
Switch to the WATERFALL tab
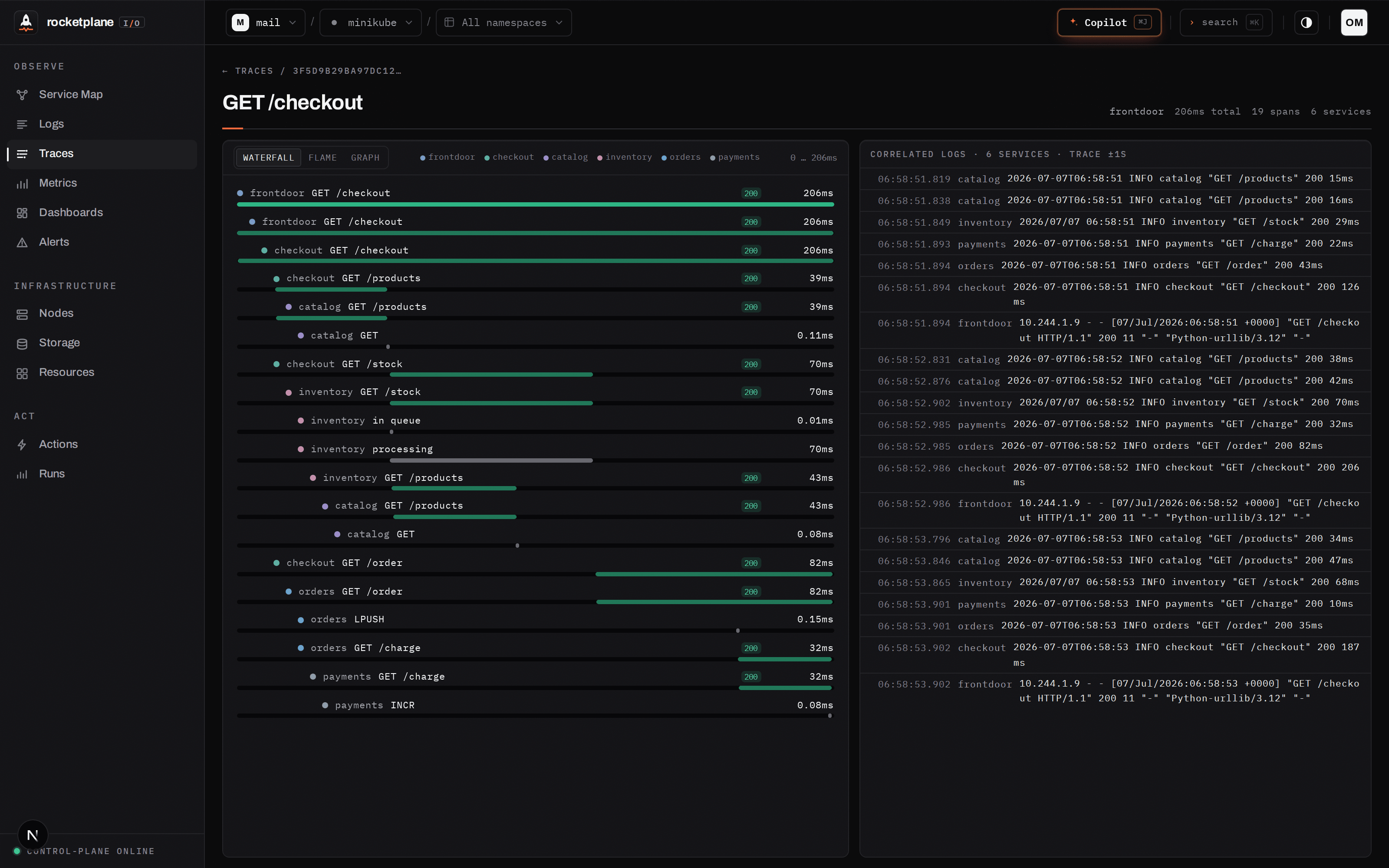pyautogui.click(x=268, y=158)
